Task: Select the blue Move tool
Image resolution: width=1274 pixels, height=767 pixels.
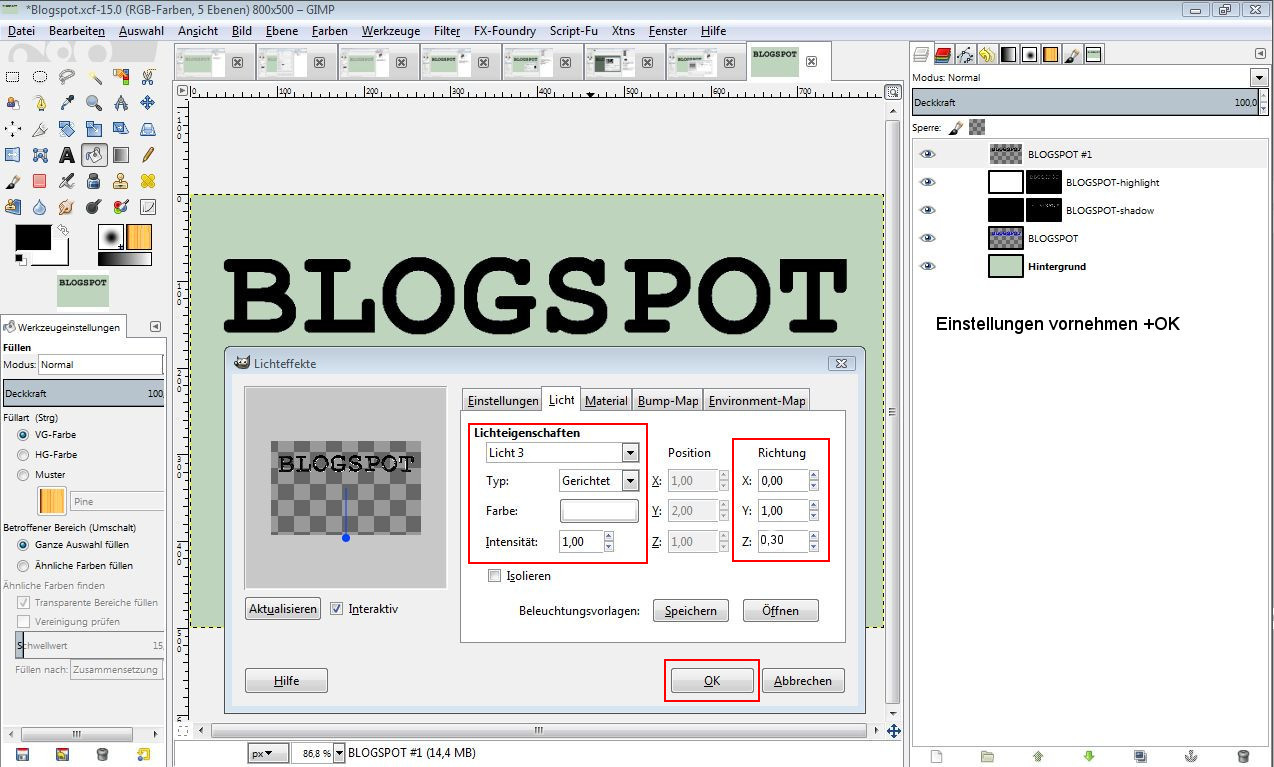Action: pyautogui.click(x=147, y=102)
